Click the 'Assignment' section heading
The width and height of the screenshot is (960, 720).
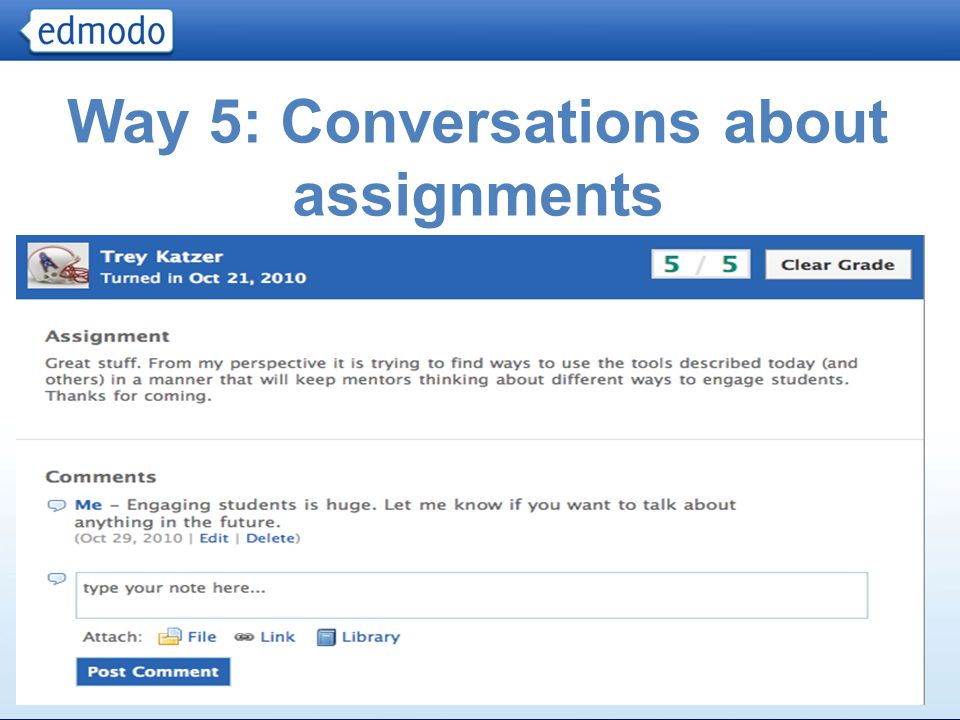[x=107, y=336]
